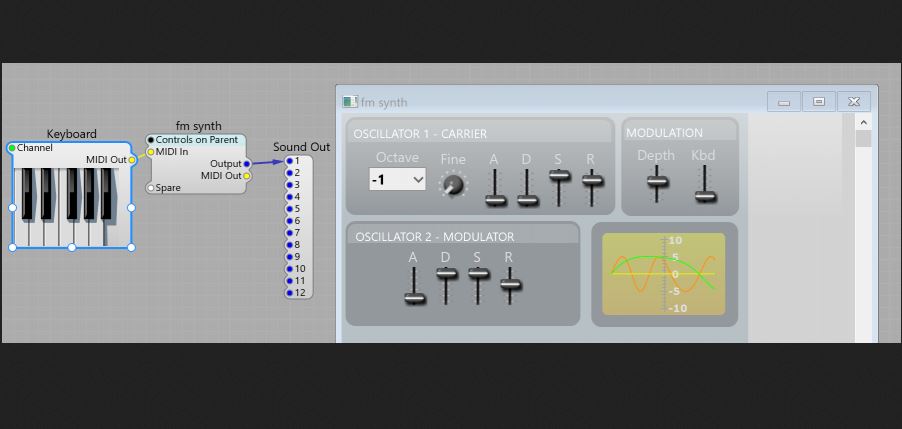Click the fm synth MIDI Out yellow pin

pos(247,176)
